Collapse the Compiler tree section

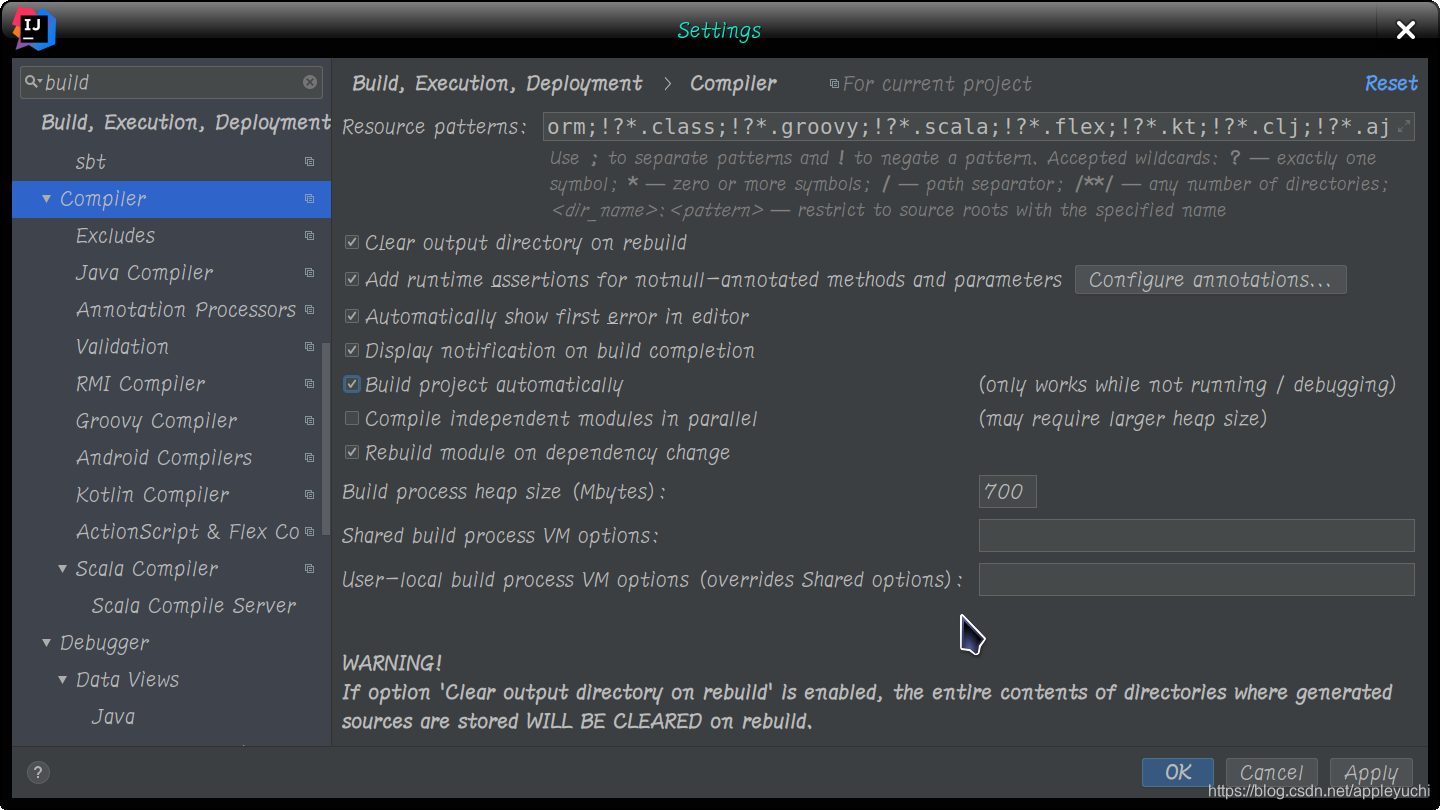click(x=46, y=198)
